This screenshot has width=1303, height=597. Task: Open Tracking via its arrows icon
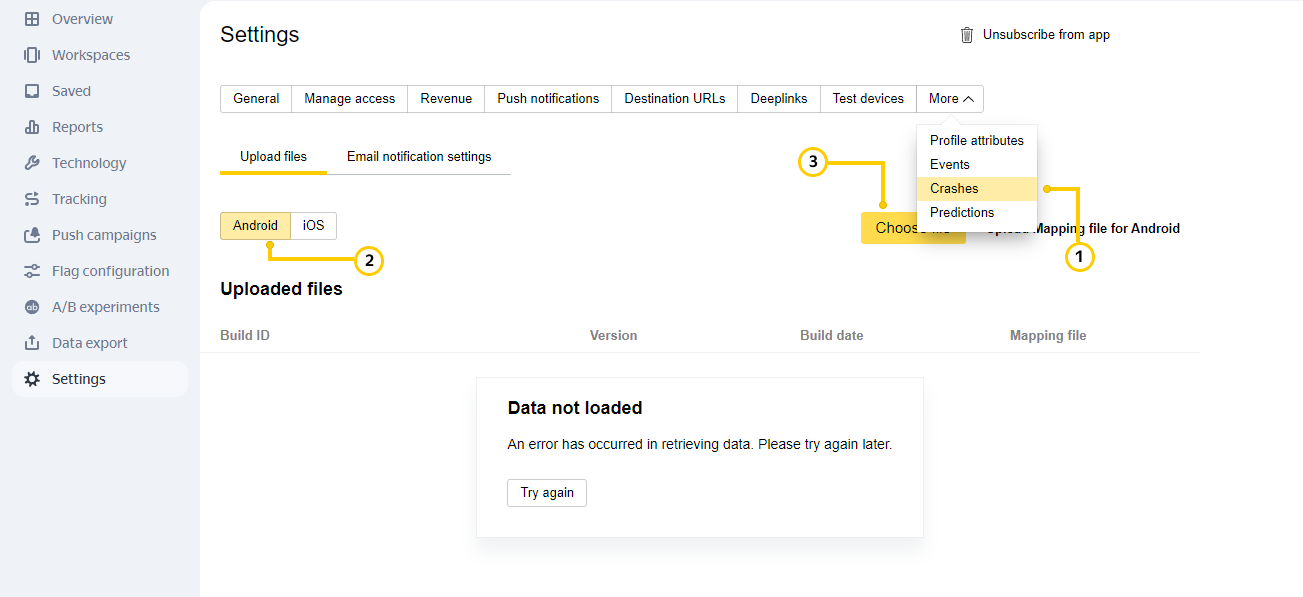[x=32, y=199]
